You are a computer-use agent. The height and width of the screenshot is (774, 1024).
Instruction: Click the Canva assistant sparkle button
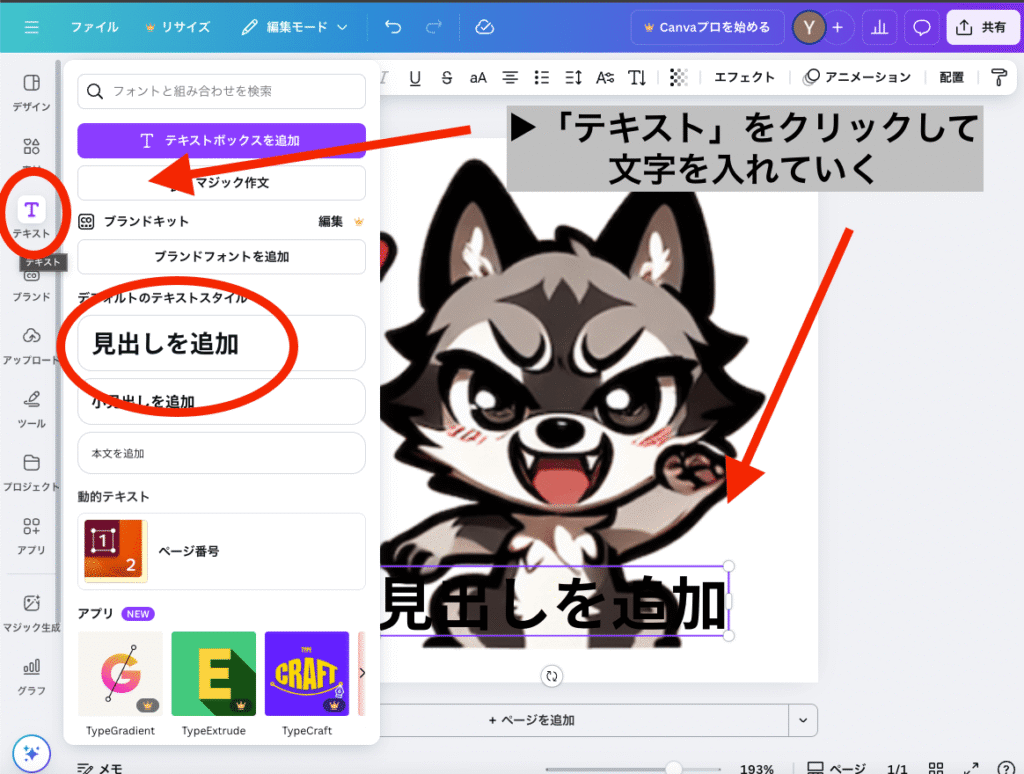tap(31, 753)
